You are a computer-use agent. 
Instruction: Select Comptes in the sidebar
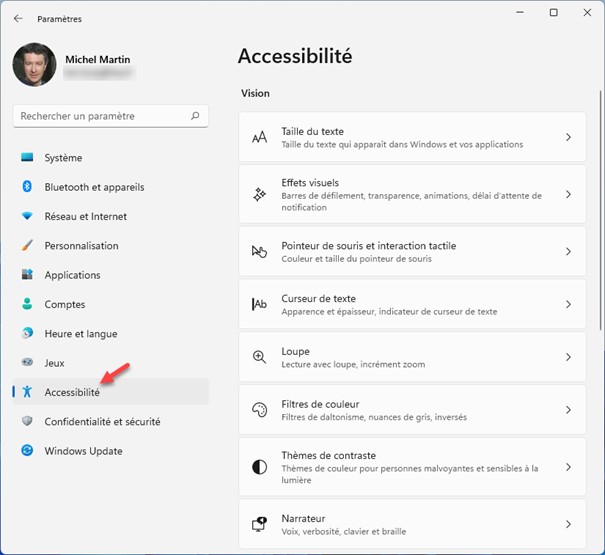click(x=65, y=304)
